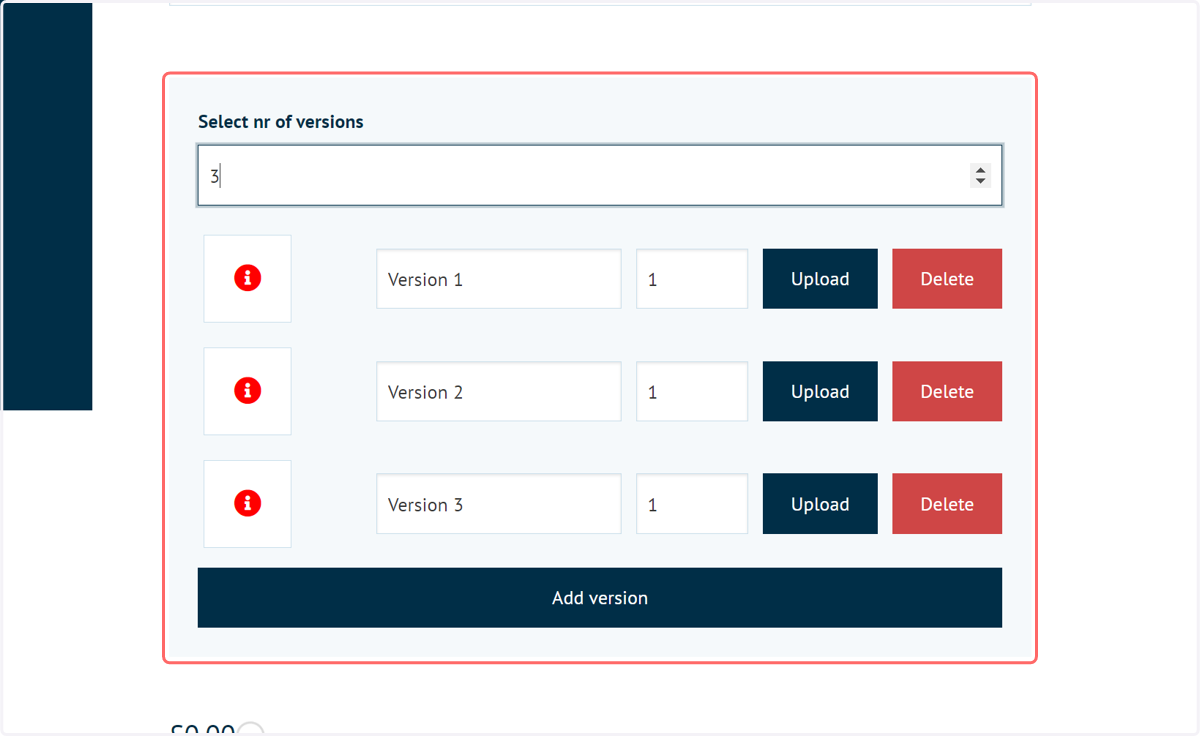Screen dimensions: 1200x736
Task: Delete the Version 1 row
Action: click(947, 279)
